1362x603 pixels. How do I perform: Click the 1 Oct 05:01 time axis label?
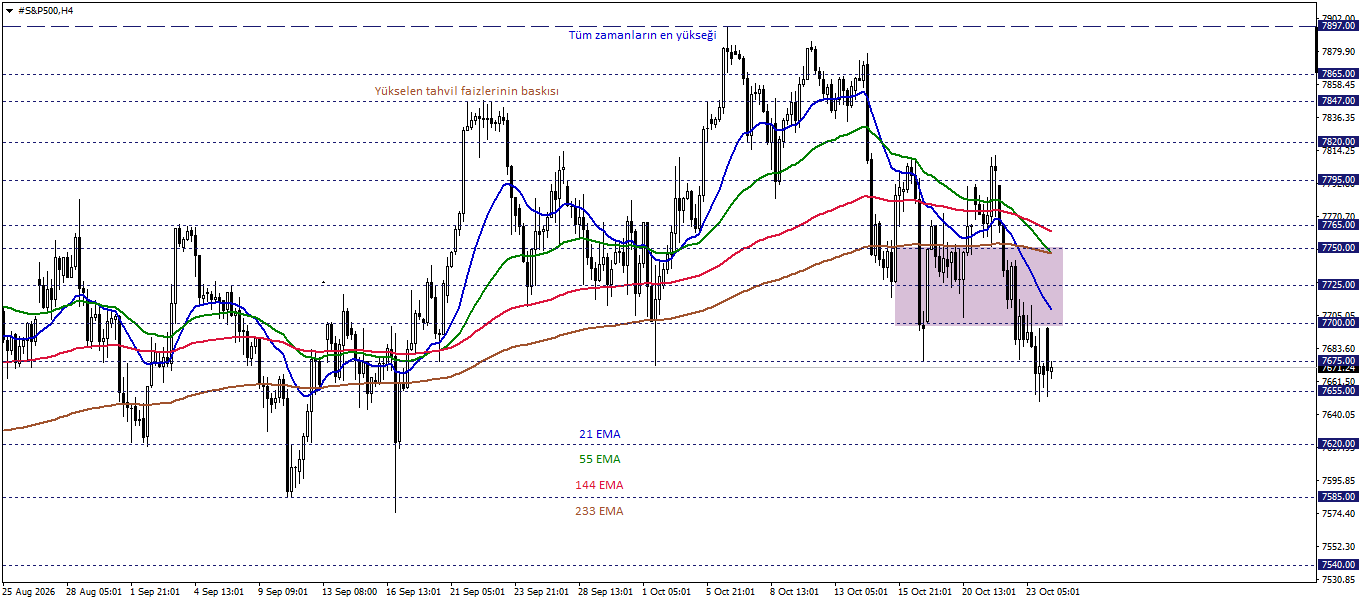[667, 592]
